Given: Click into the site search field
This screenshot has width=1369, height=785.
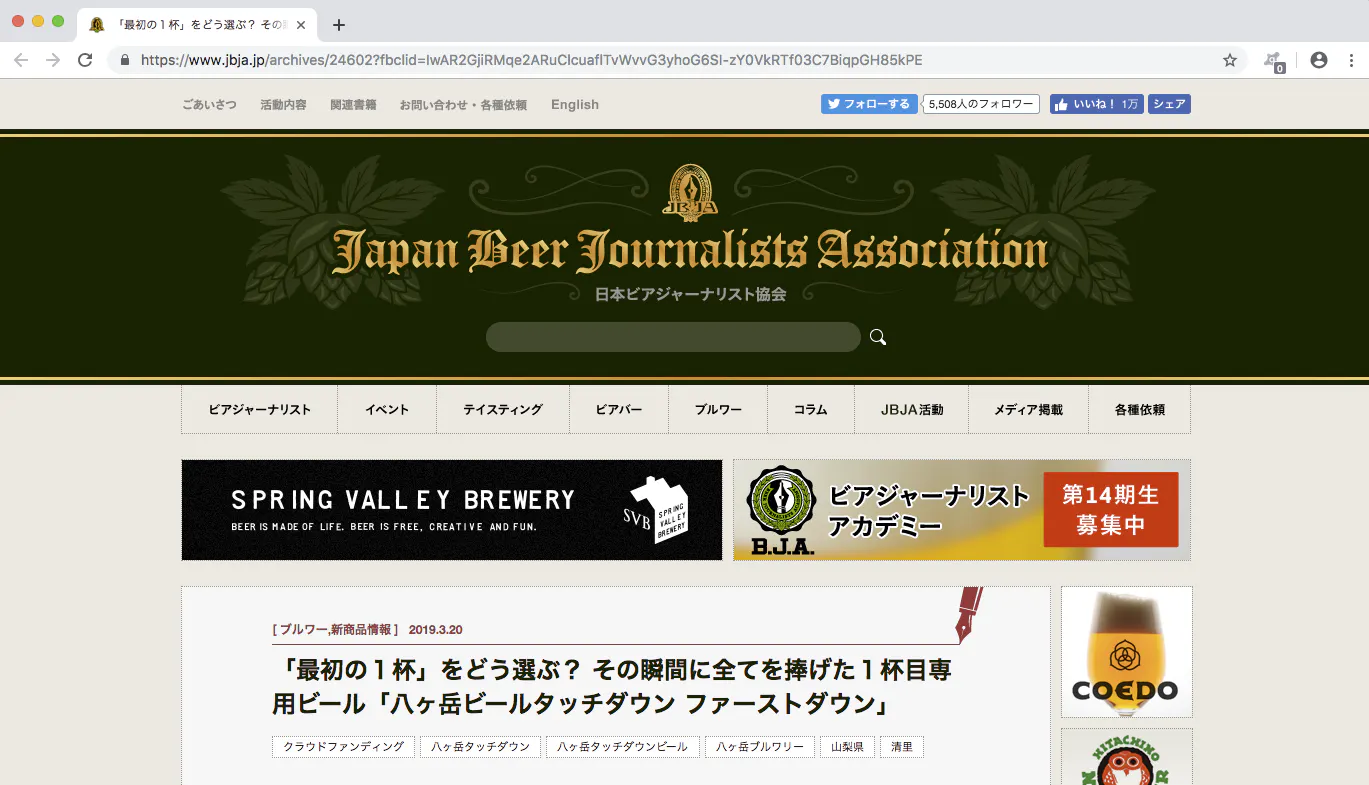Looking at the screenshot, I should pyautogui.click(x=672, y=337).
